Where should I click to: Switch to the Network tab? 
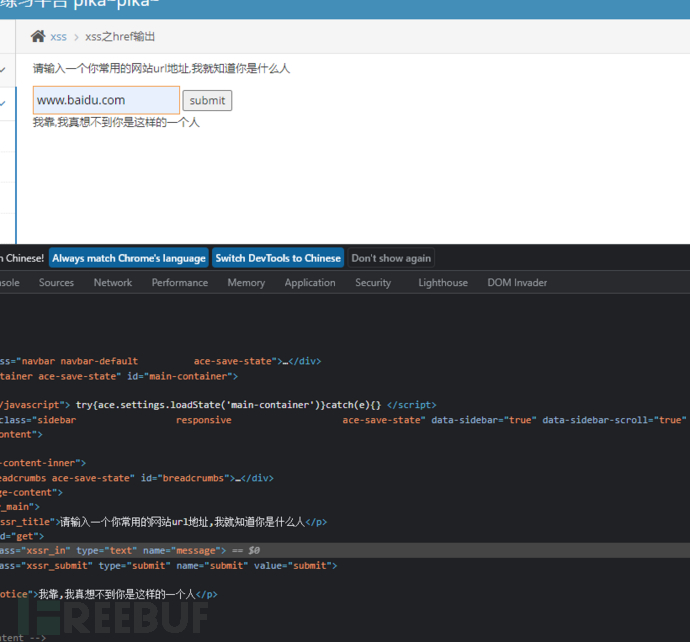click(x=113, y=282)
